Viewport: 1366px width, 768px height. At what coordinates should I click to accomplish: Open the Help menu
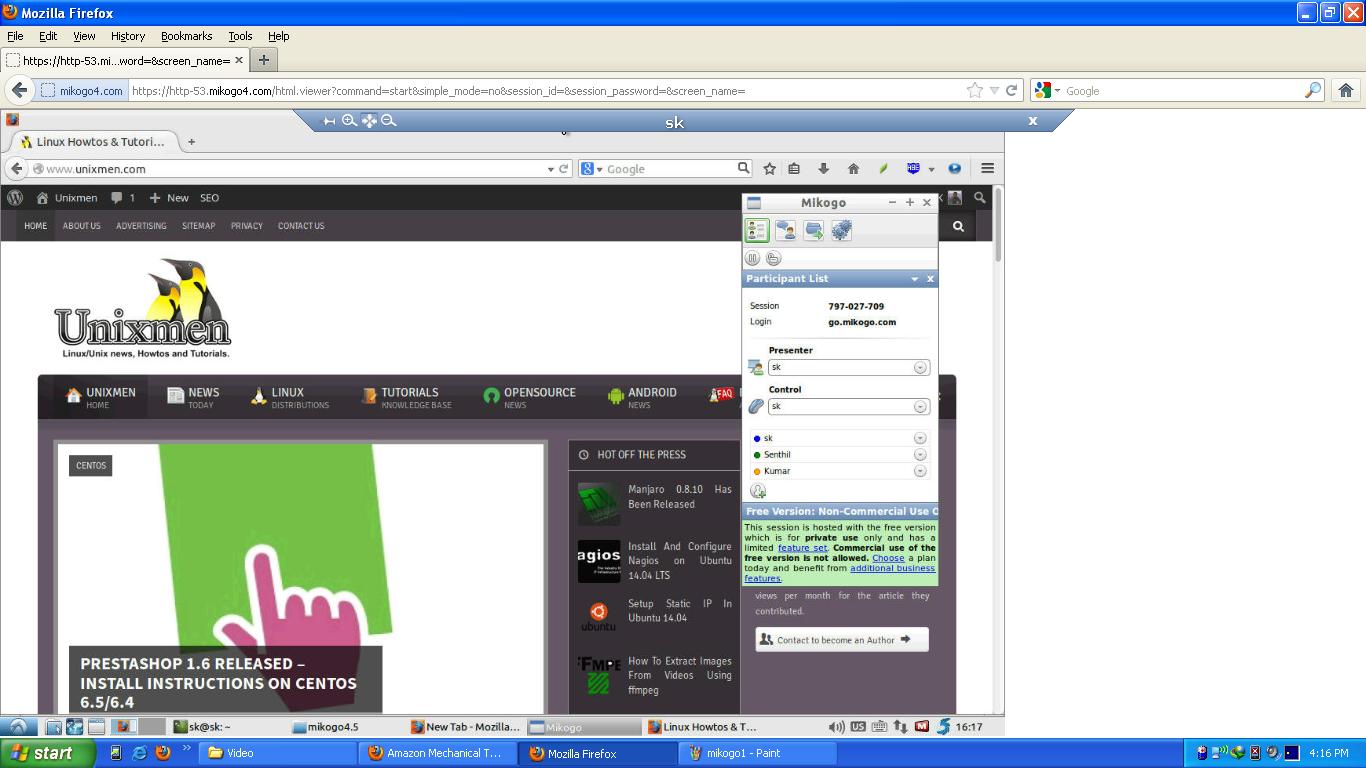point(279,36)
